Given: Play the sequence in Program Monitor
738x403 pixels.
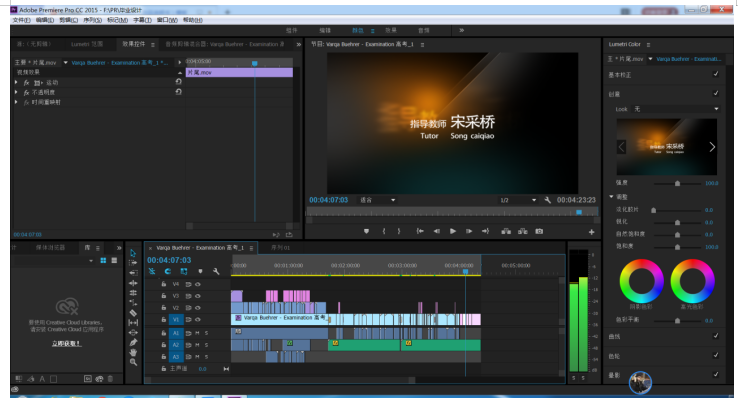Looking at the screenshot, I should point(452,231).
